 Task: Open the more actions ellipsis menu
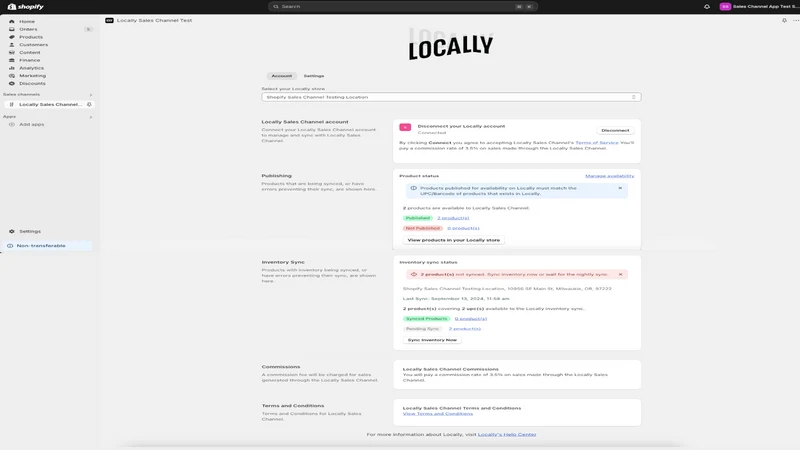(795, 20)
